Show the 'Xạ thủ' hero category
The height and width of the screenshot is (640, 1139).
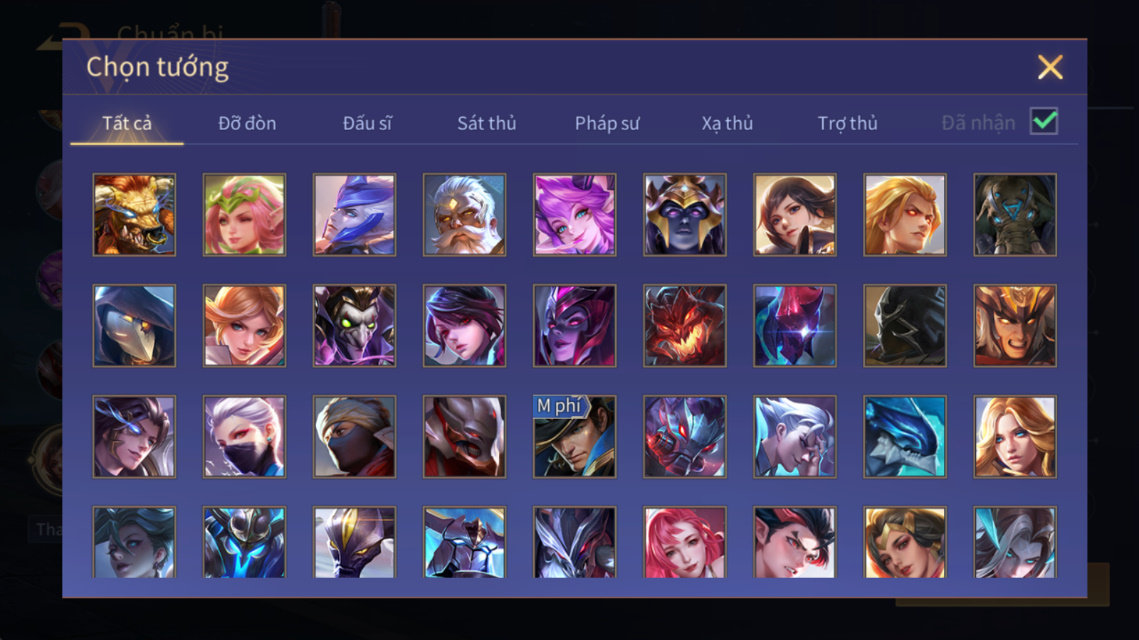point(727,123)
